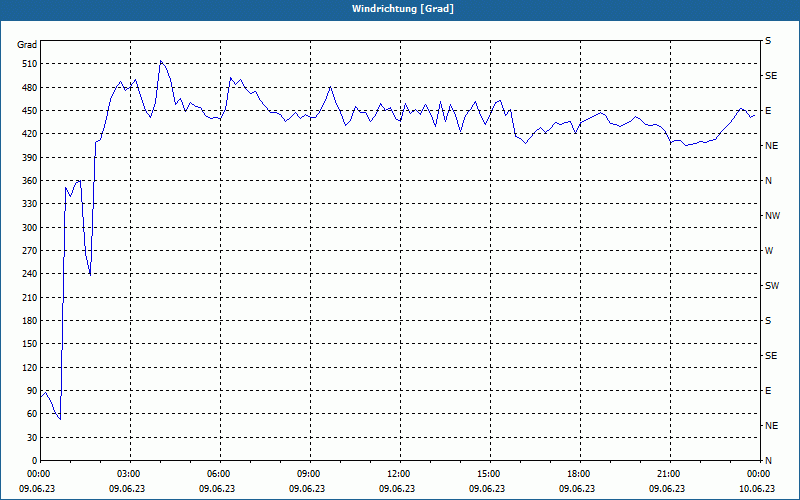
Task: Click the 180 y-axis value
Action: 30,321
